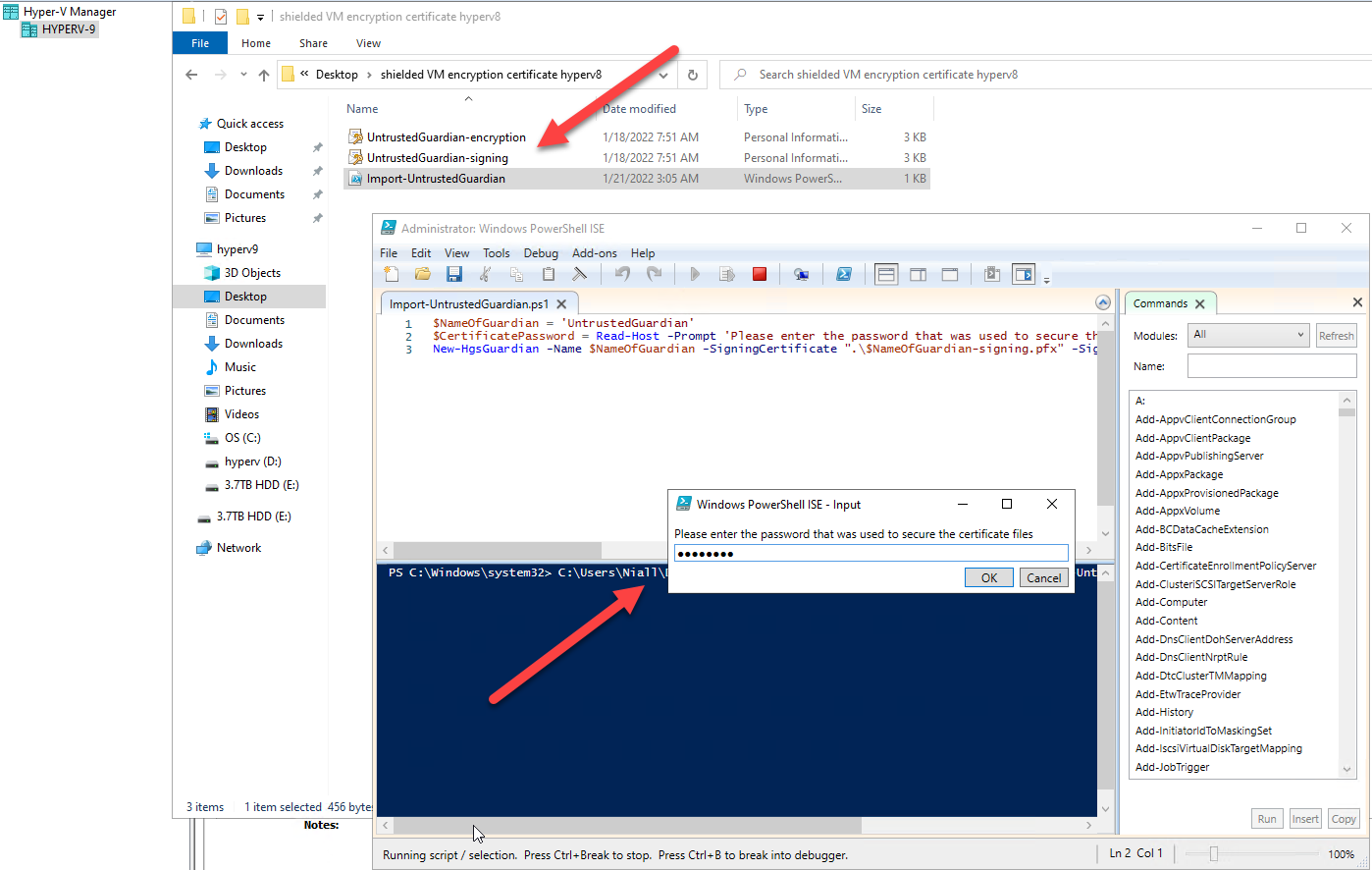The height and width of the screenshot is (870, 1372).
Task: Select HYPERV-9 in Hyper-V Manager tree
Action: 69,29
